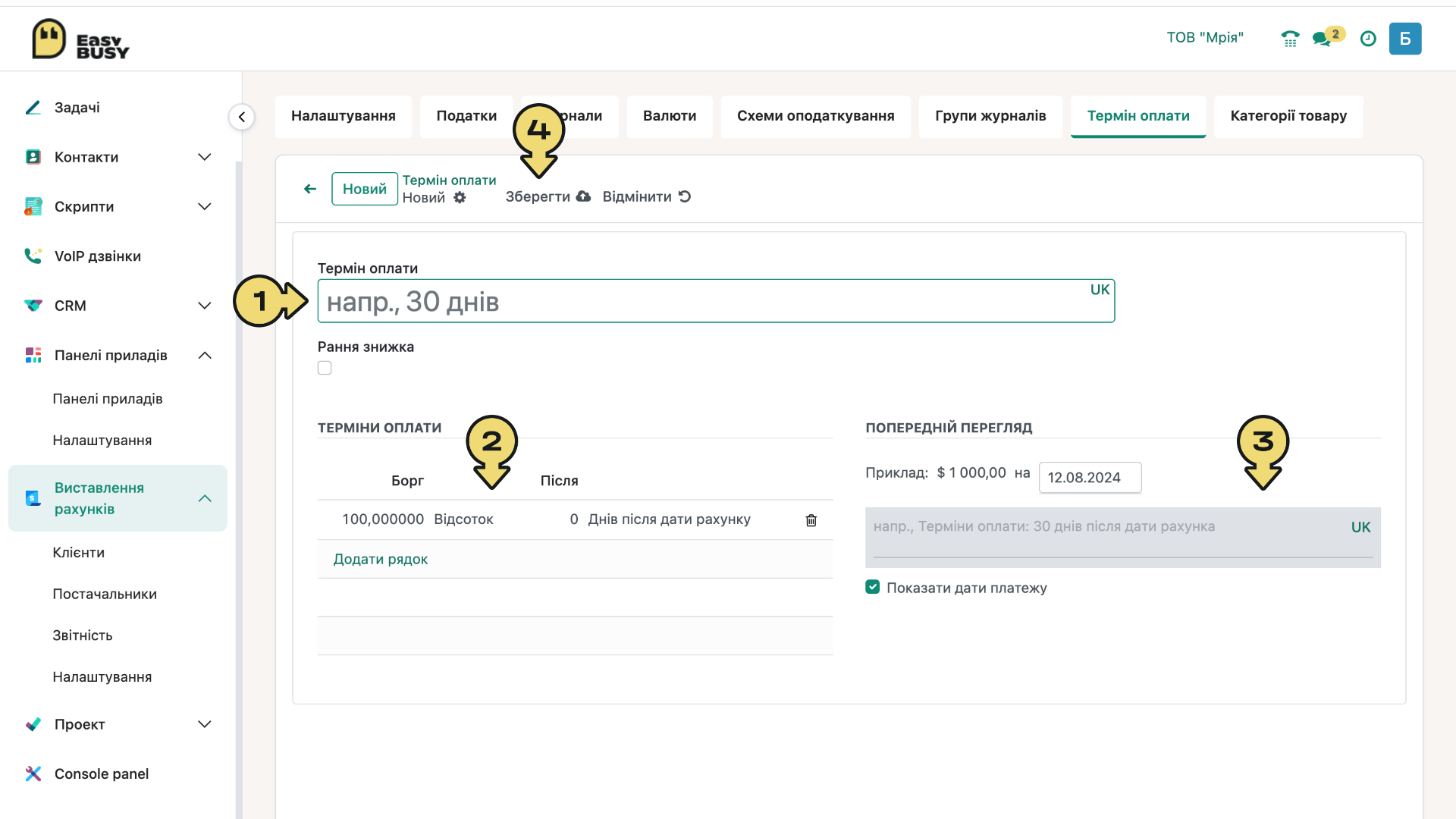Open user avatar menu Б
Viewport: 1456px width, 819px height.
1405,39
